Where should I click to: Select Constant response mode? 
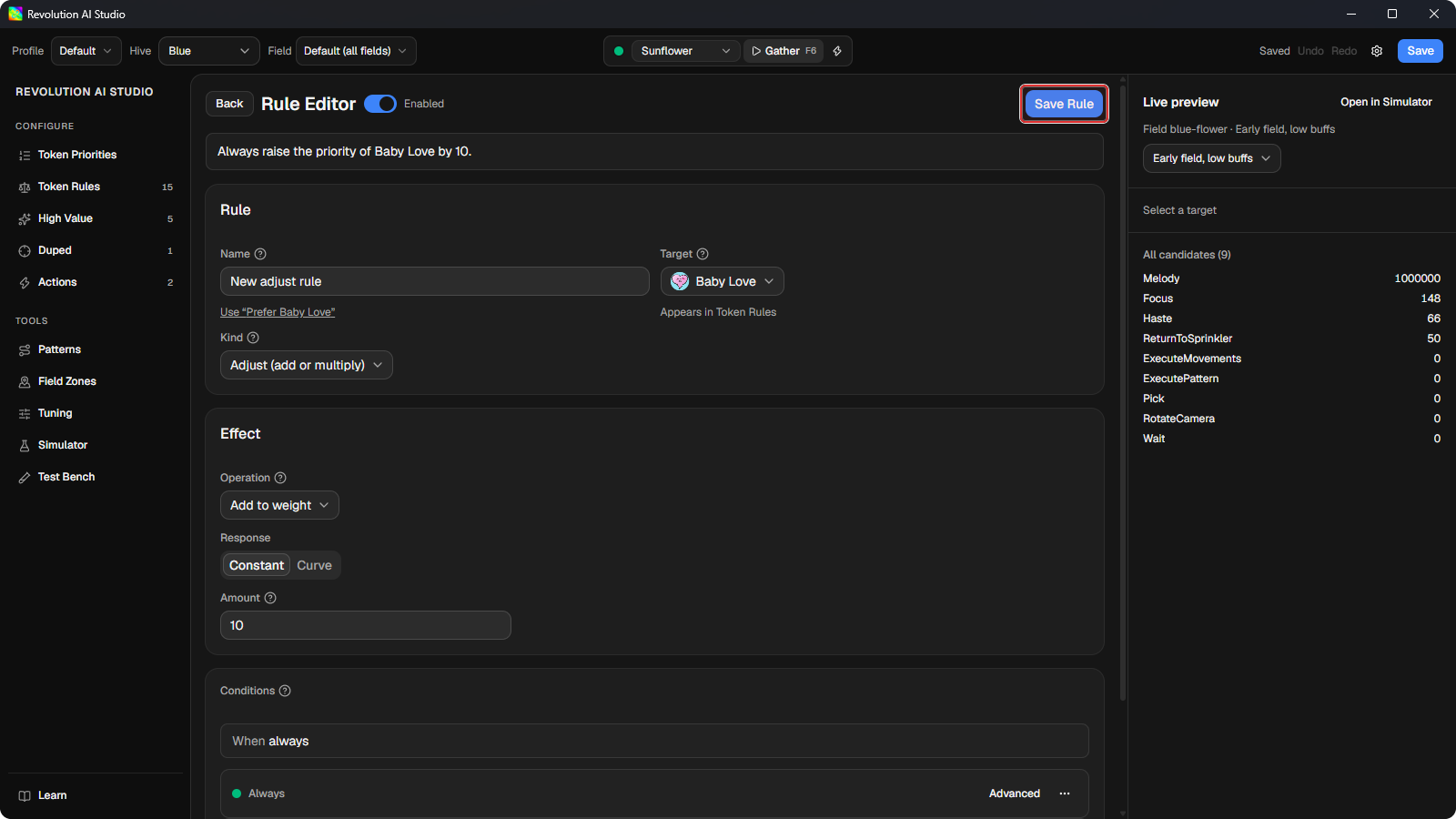point(257,565)
